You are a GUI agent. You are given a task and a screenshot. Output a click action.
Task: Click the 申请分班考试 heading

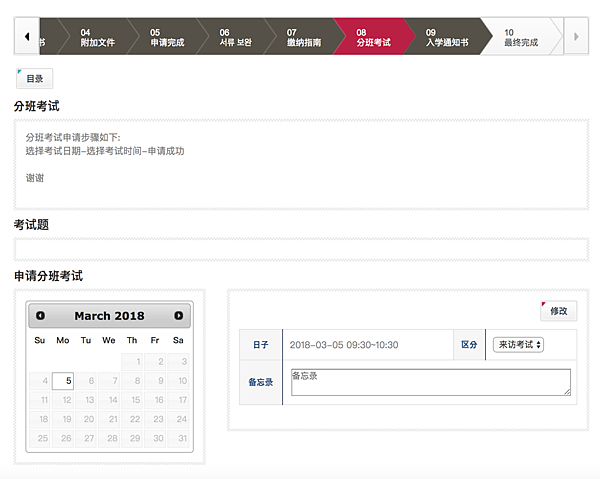[x=48, y=276]
